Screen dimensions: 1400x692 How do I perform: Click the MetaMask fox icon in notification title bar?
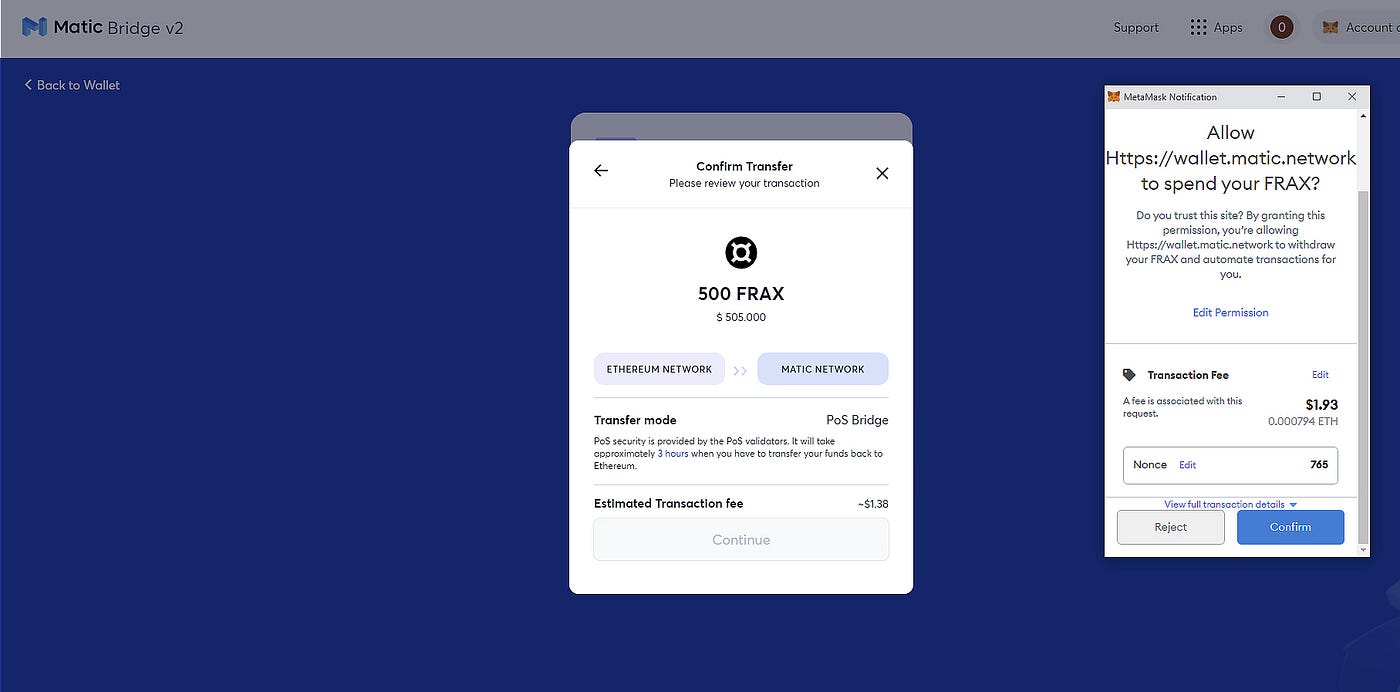[x=1114, y=97]
